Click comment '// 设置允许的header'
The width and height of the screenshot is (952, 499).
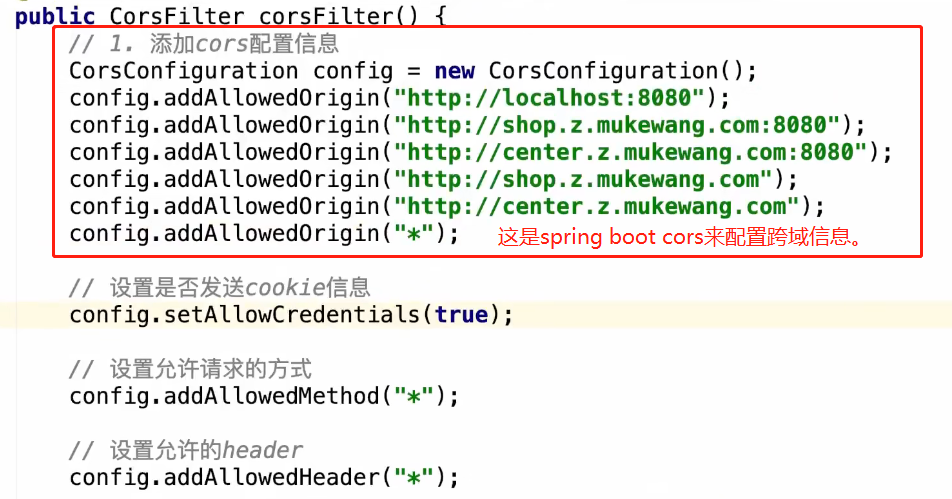186,450
